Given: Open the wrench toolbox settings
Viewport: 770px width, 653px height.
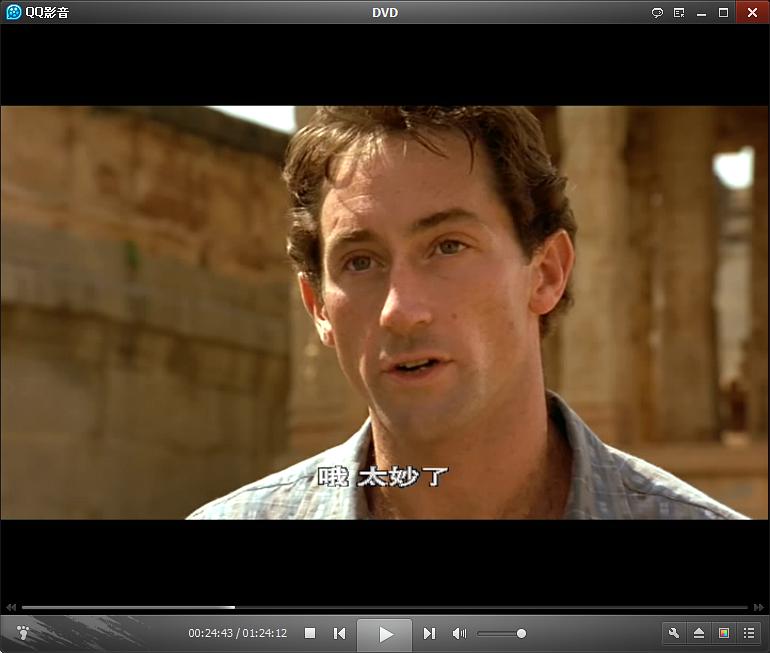Looking at the screenshot, I should (674, 633).
